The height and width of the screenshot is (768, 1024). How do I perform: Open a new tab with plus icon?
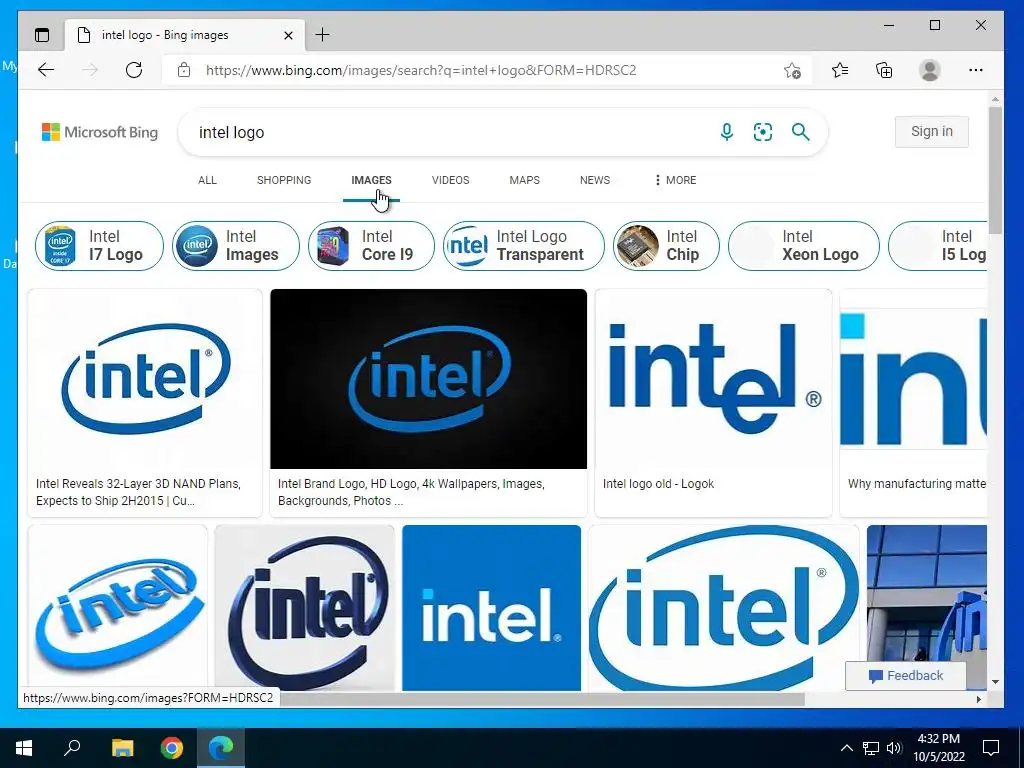(x=323, y=35)
